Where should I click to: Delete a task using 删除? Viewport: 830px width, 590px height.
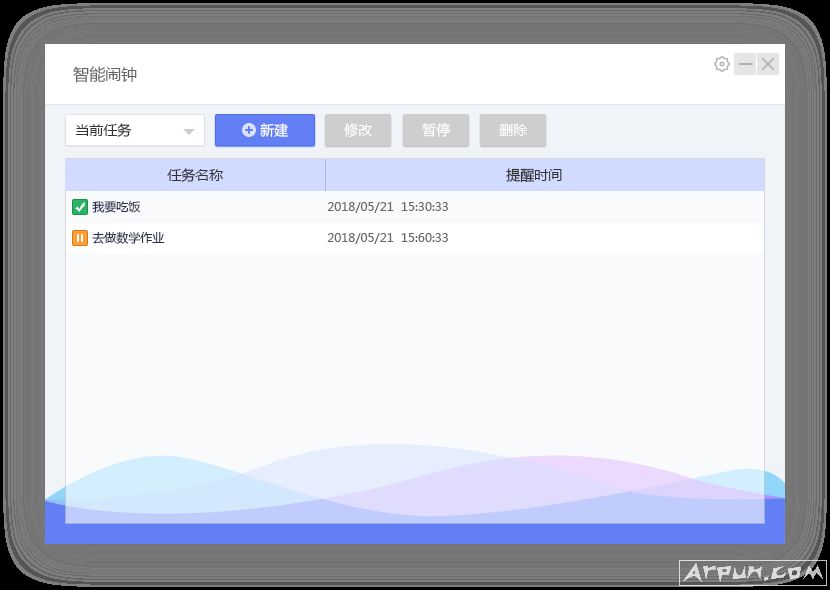(x=512, y=130)
